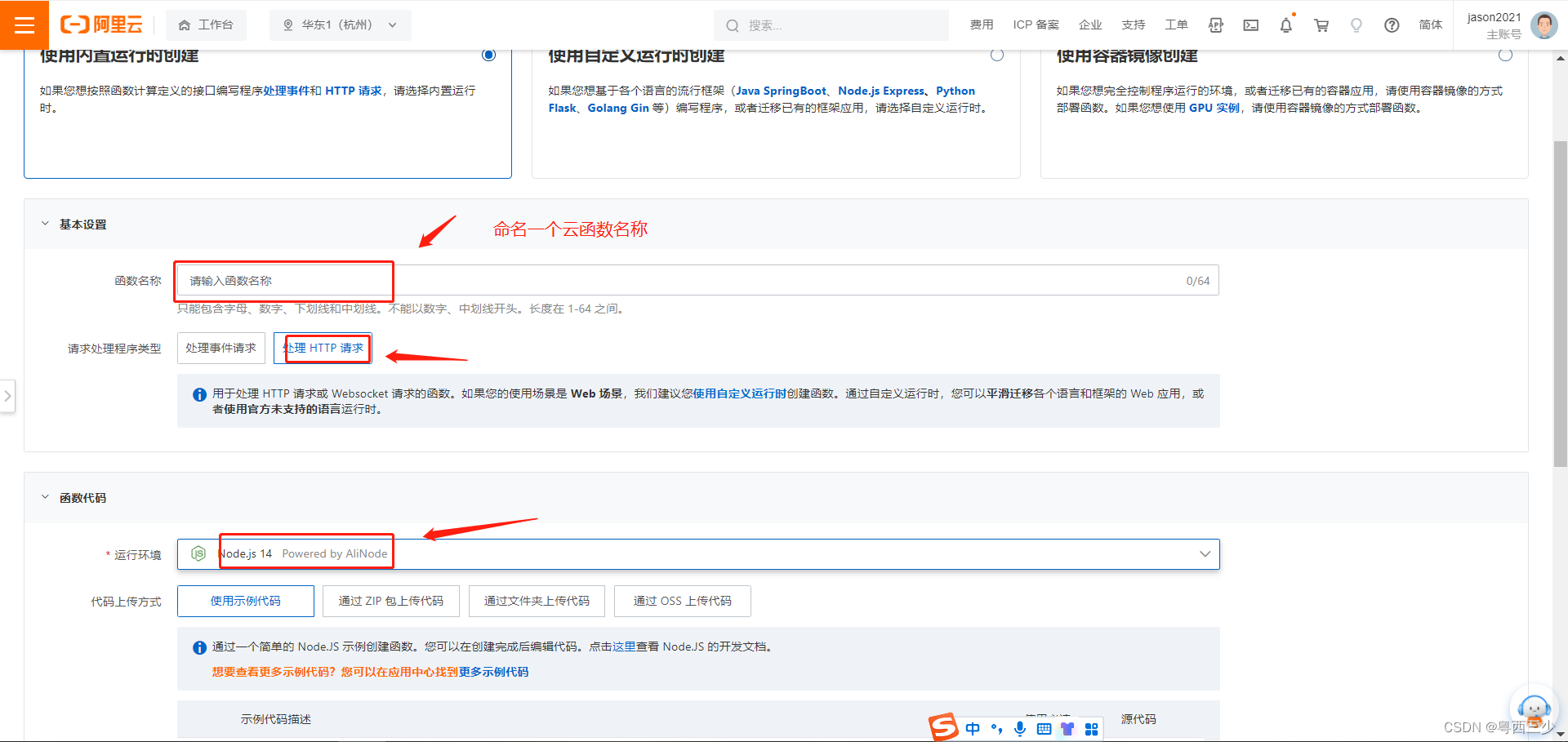1568x742 pixels.
Task: Click the 函数名称 input field
Action: (x=697, y=280)
